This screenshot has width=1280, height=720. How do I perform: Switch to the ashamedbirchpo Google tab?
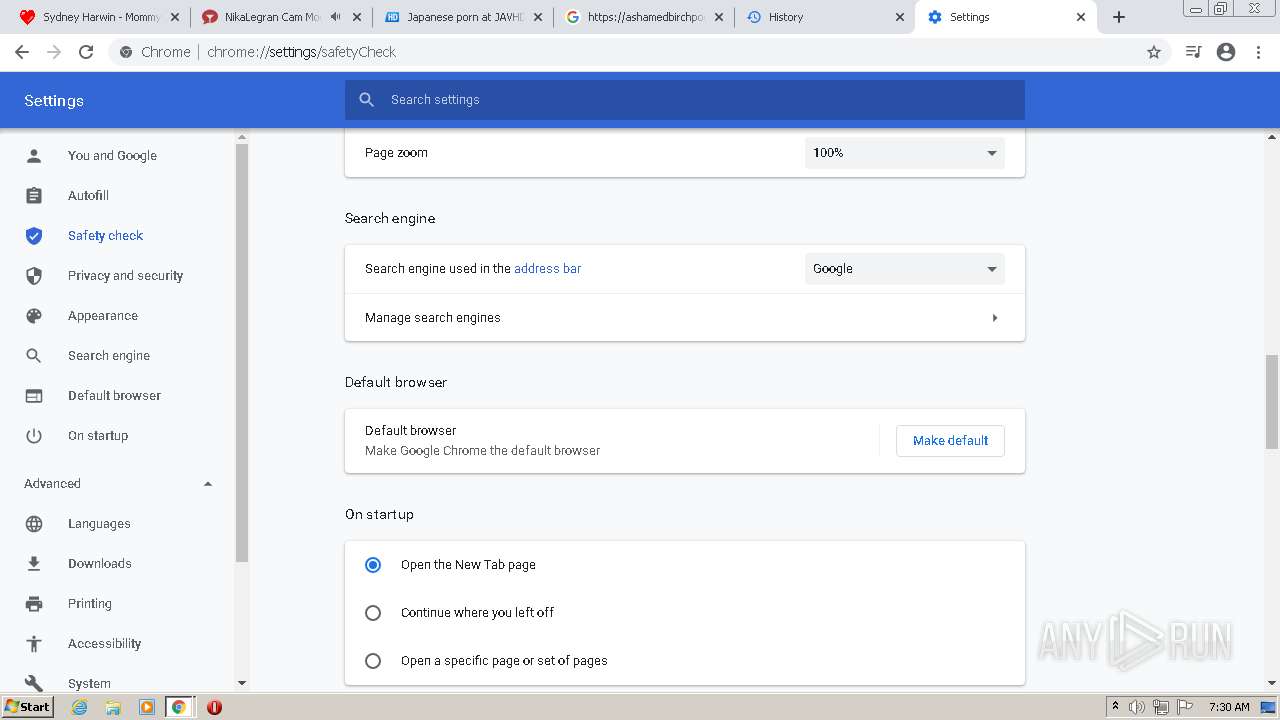coord(646,17)
